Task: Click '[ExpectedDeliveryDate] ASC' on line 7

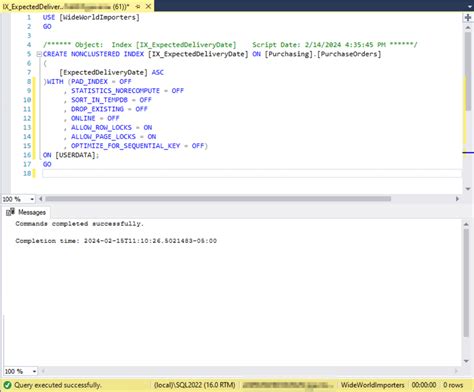Action: coord(111,72)
